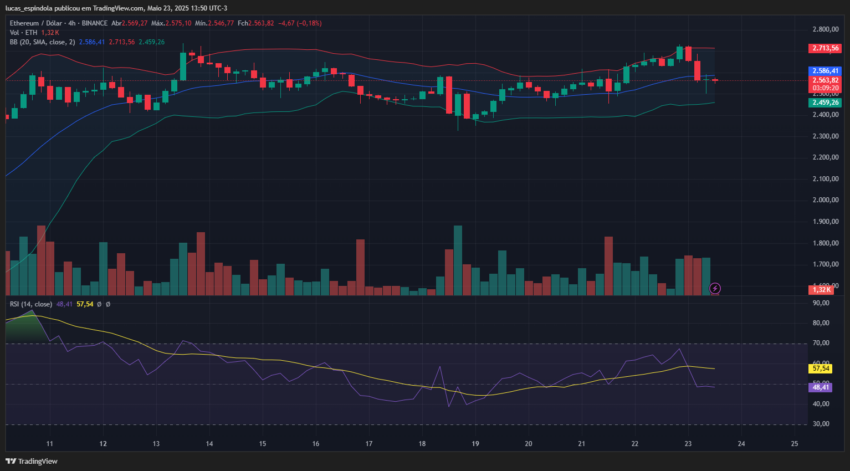Viewport: 850px width, 471px height.
Task: Click the 2.000,00 level on price scale
Action: [826, 200]
